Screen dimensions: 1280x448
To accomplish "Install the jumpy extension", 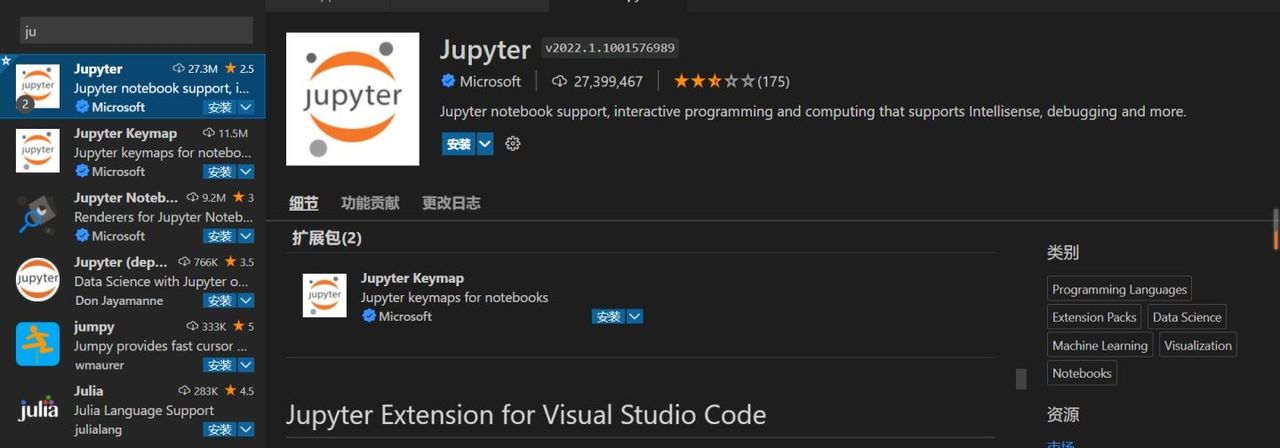I will [220, 365].
